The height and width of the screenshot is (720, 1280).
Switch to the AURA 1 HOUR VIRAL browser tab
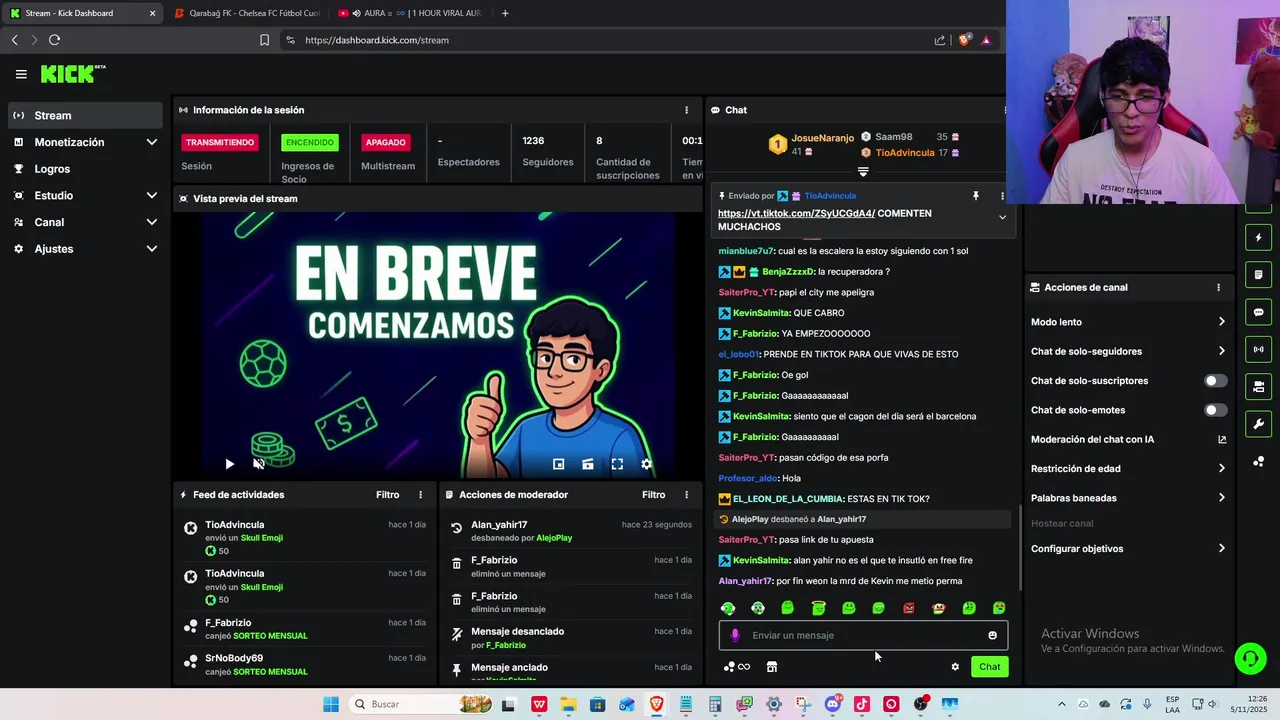pyautogui.click(x=409, y=13)
